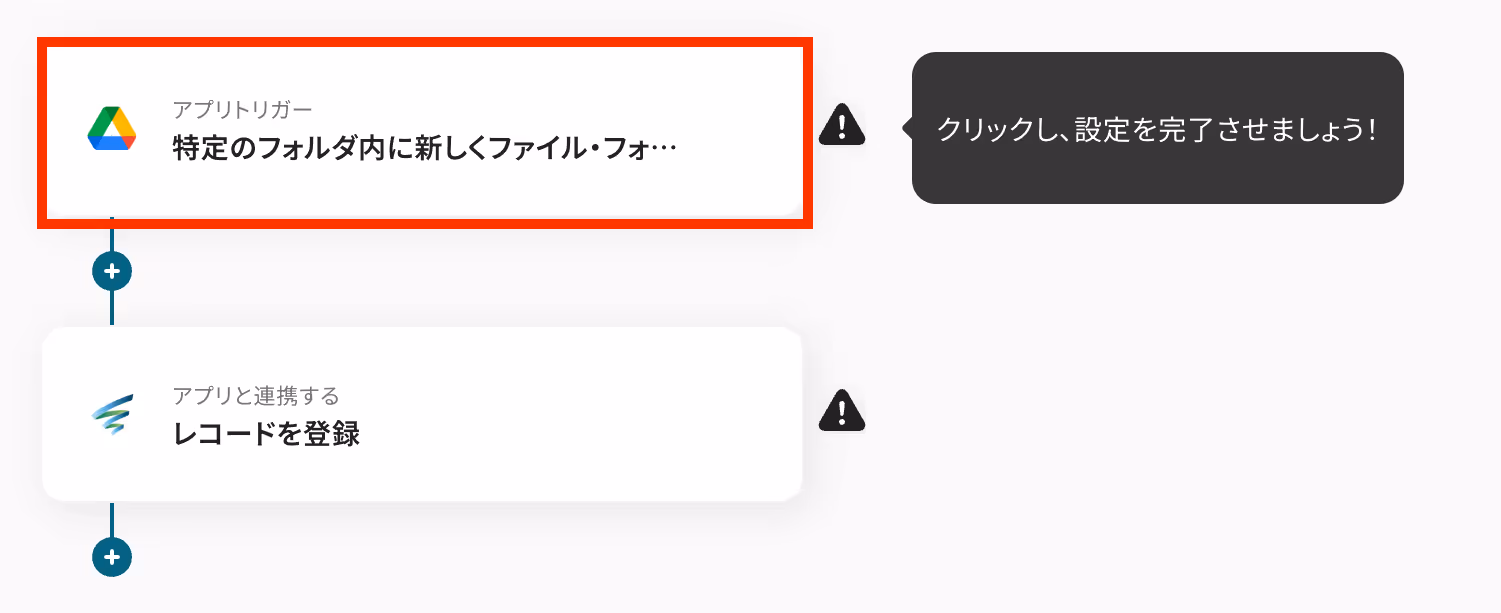The image size is (1501, 613).
Task: Click connector line entering the レコードを登録 card
Action: pos(112,308)
